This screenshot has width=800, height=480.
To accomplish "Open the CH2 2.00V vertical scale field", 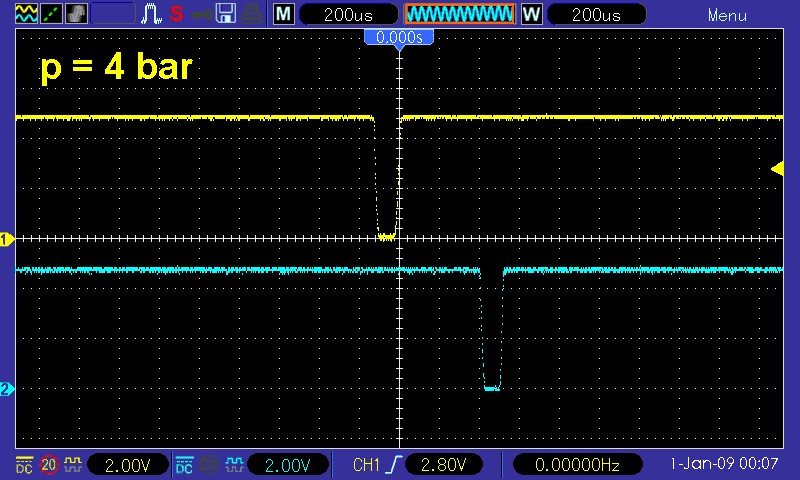I will click(285, 465).
